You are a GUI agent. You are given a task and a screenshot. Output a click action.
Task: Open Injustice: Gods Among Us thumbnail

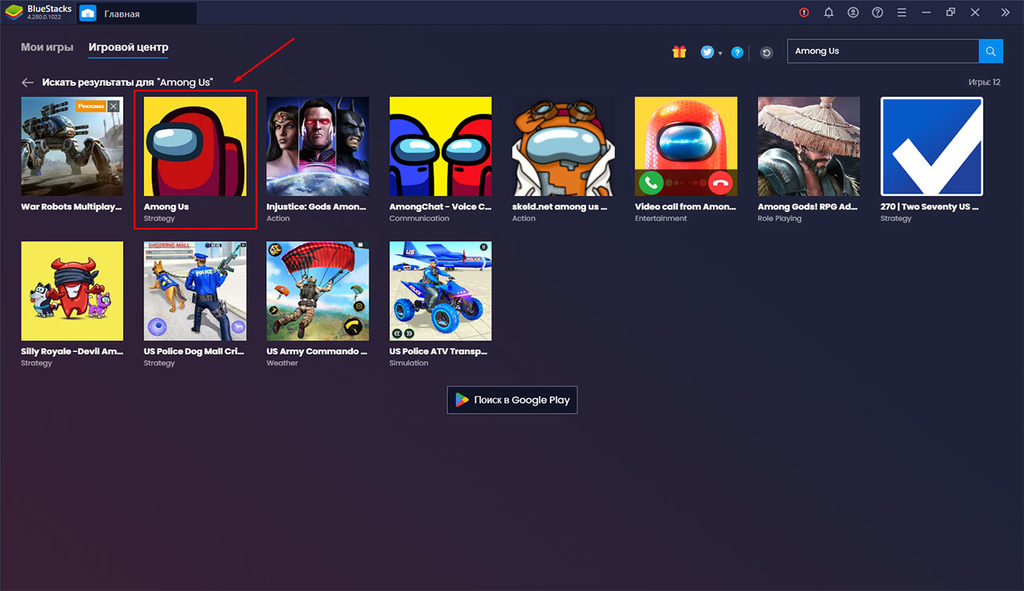click(317, 146)
